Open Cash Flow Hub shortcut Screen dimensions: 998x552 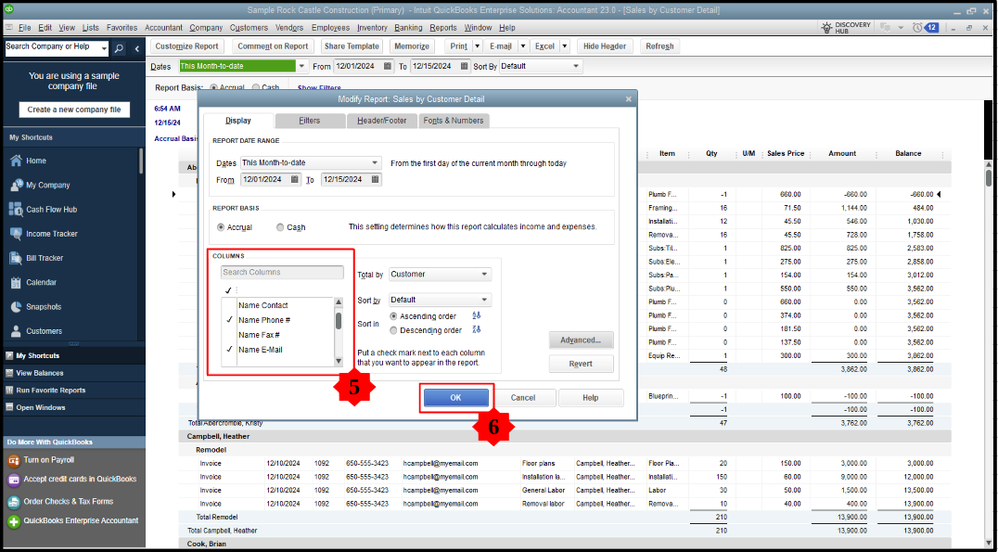pos(51,209)
